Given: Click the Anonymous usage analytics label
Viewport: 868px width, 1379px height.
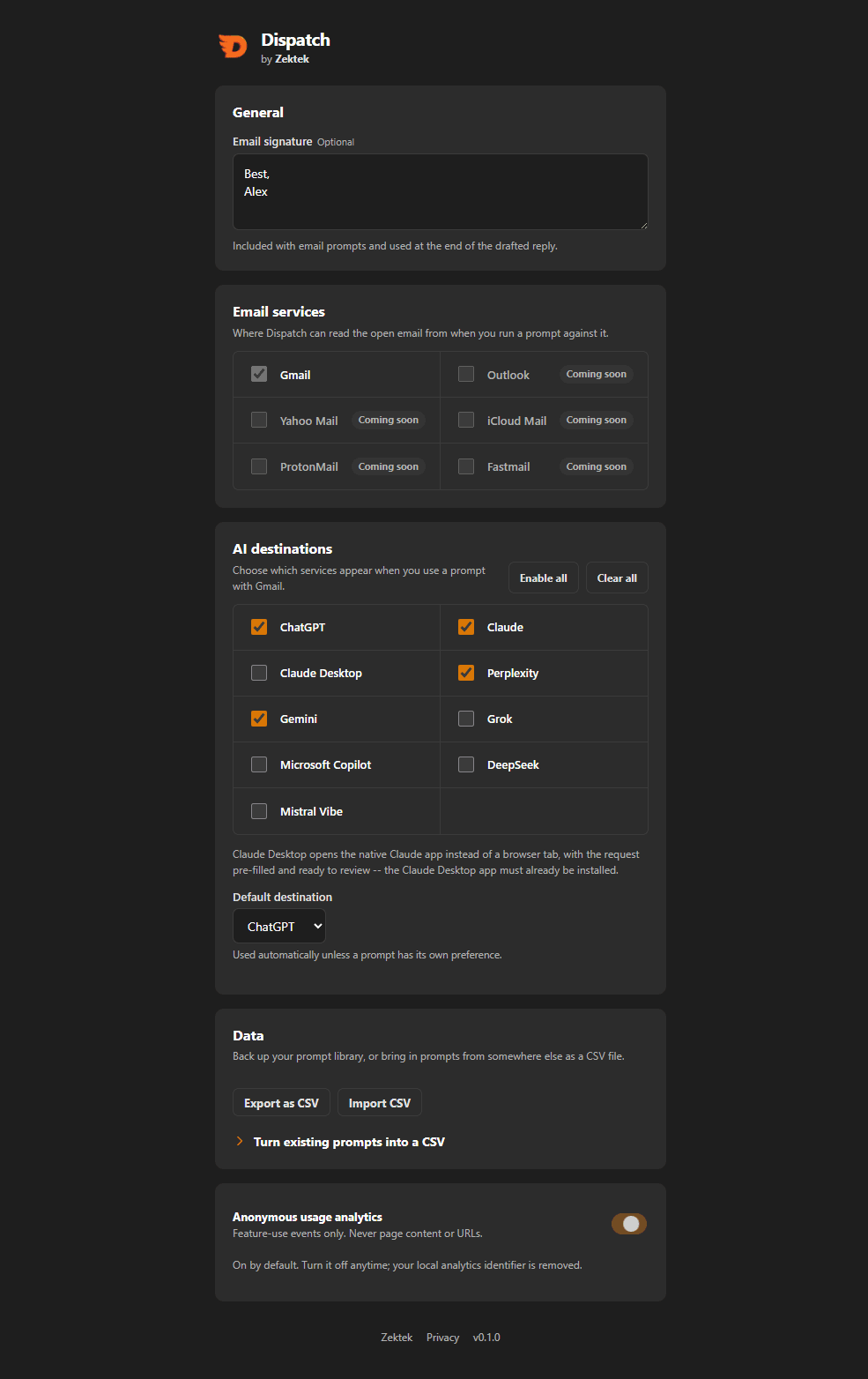Looking at the screenshot, I should [308, 1217].
